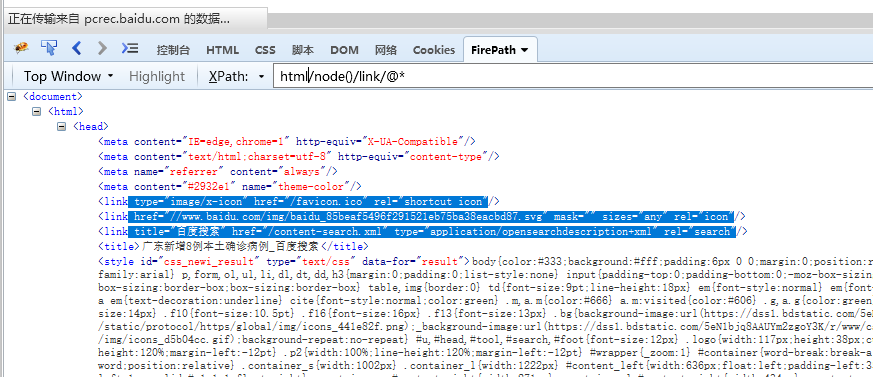Collapse the <document> node
Screen dimensions: 873x377
pyautogui.click(x=11, y=97)
